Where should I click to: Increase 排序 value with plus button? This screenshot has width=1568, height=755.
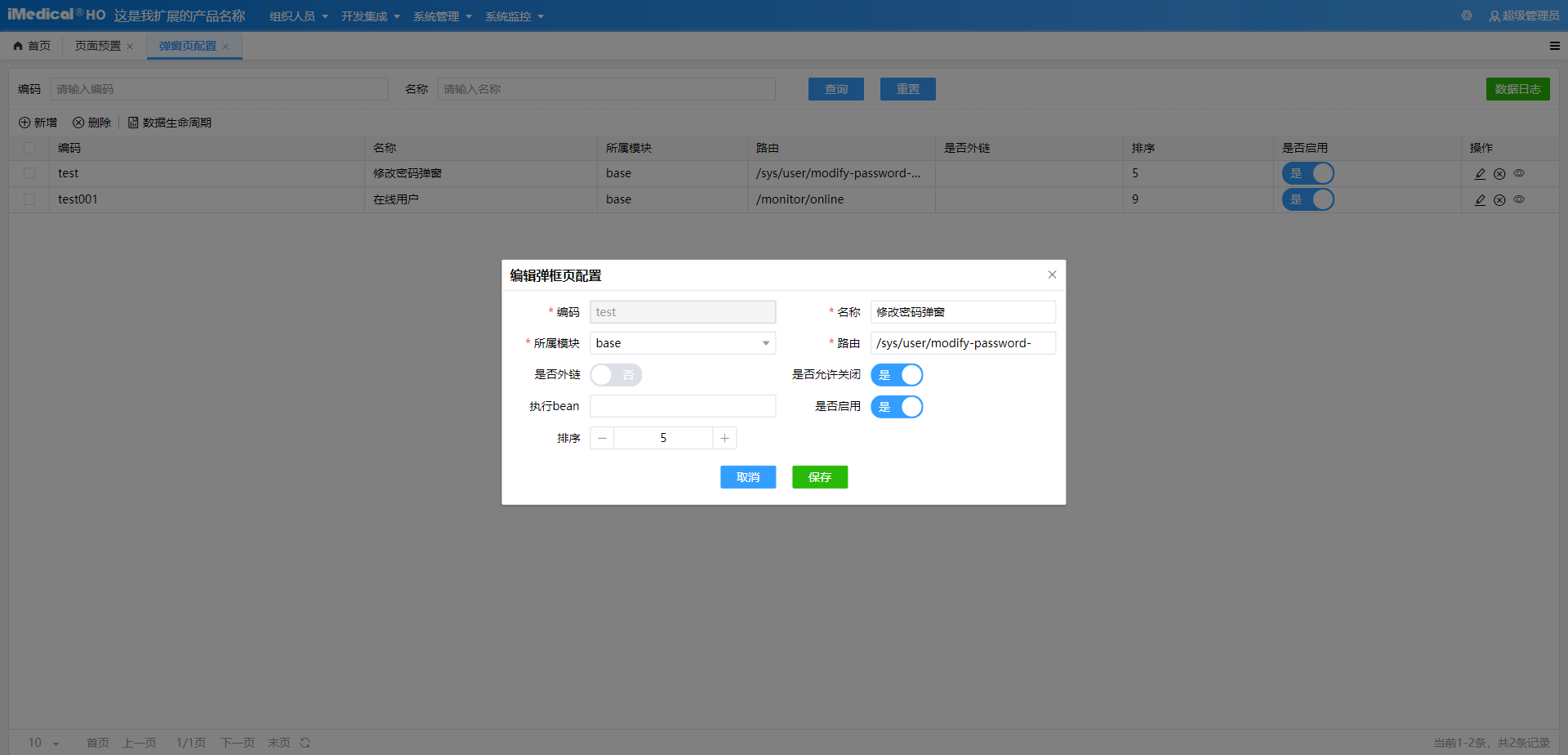[724, 438]
